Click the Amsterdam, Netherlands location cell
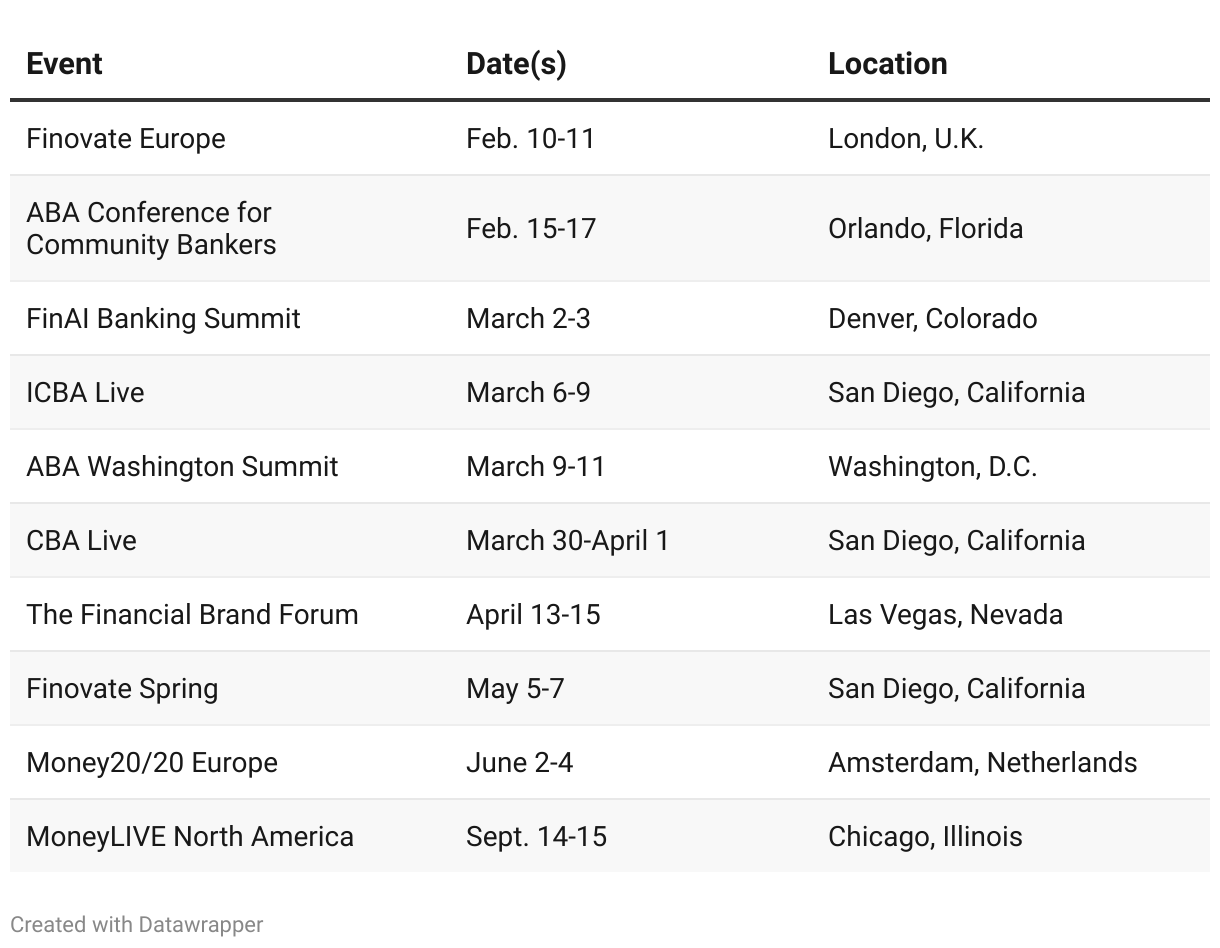 tap(982, 763)
